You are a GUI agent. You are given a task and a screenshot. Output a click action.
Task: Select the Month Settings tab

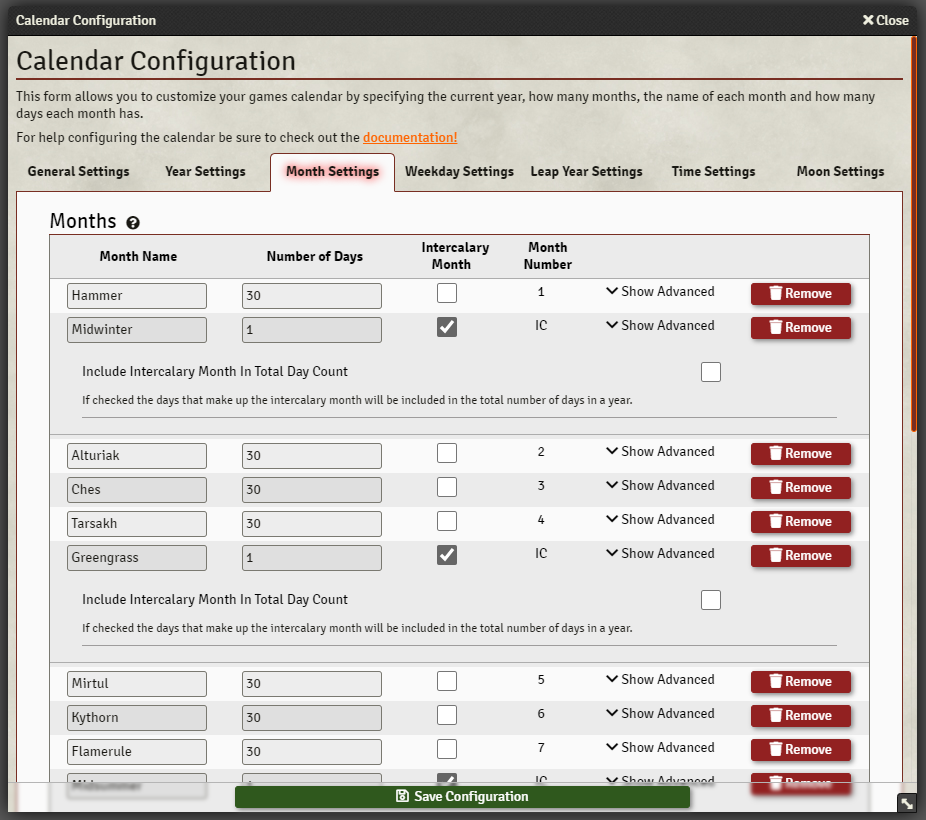tap(332, 172)
